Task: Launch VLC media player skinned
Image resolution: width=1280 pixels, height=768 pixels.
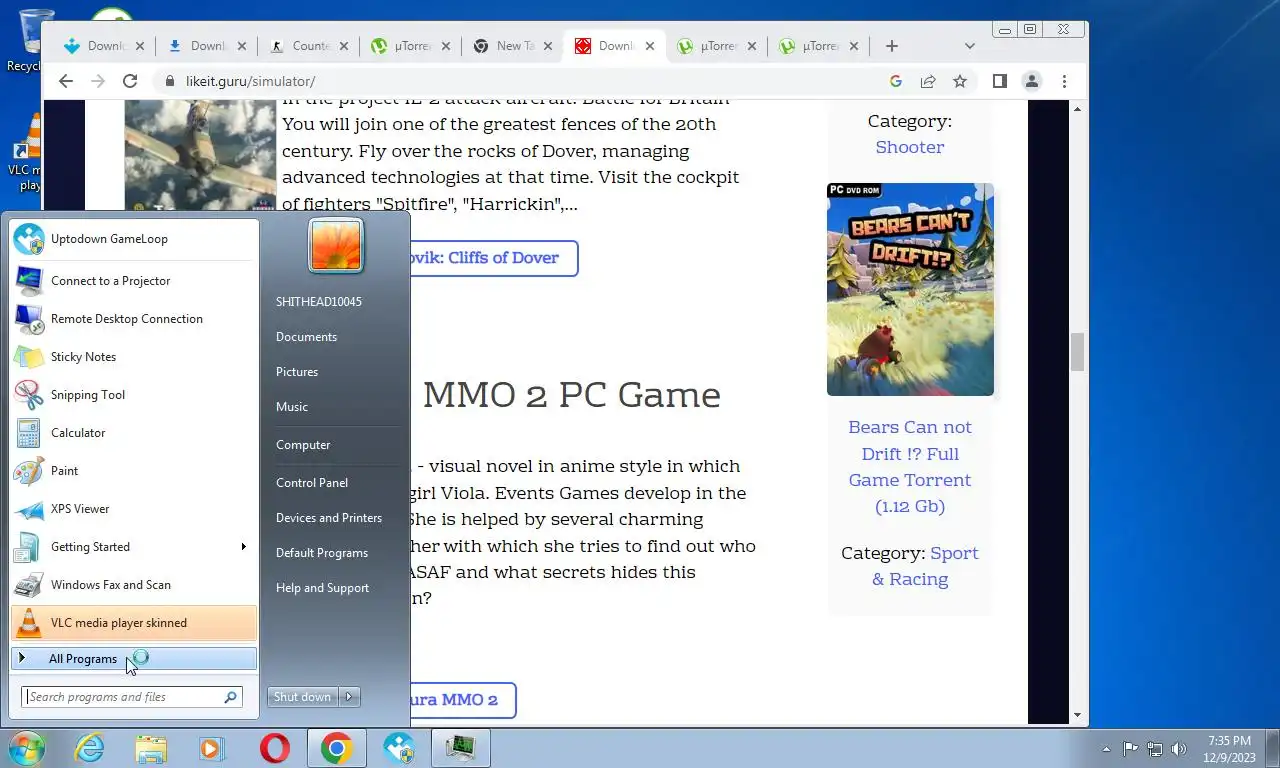Action: [x=134, y=623]
